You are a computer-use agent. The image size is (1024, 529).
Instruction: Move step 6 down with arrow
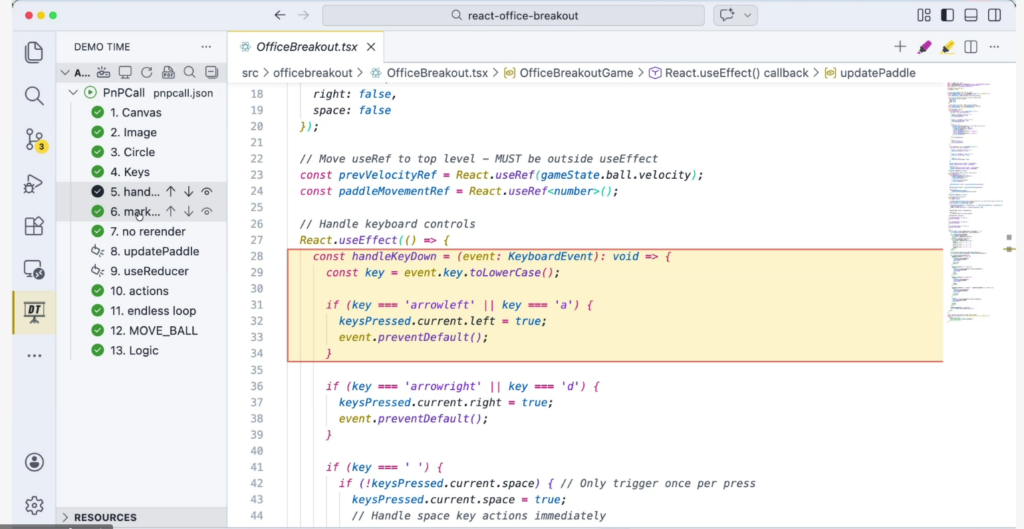point(189,211)
